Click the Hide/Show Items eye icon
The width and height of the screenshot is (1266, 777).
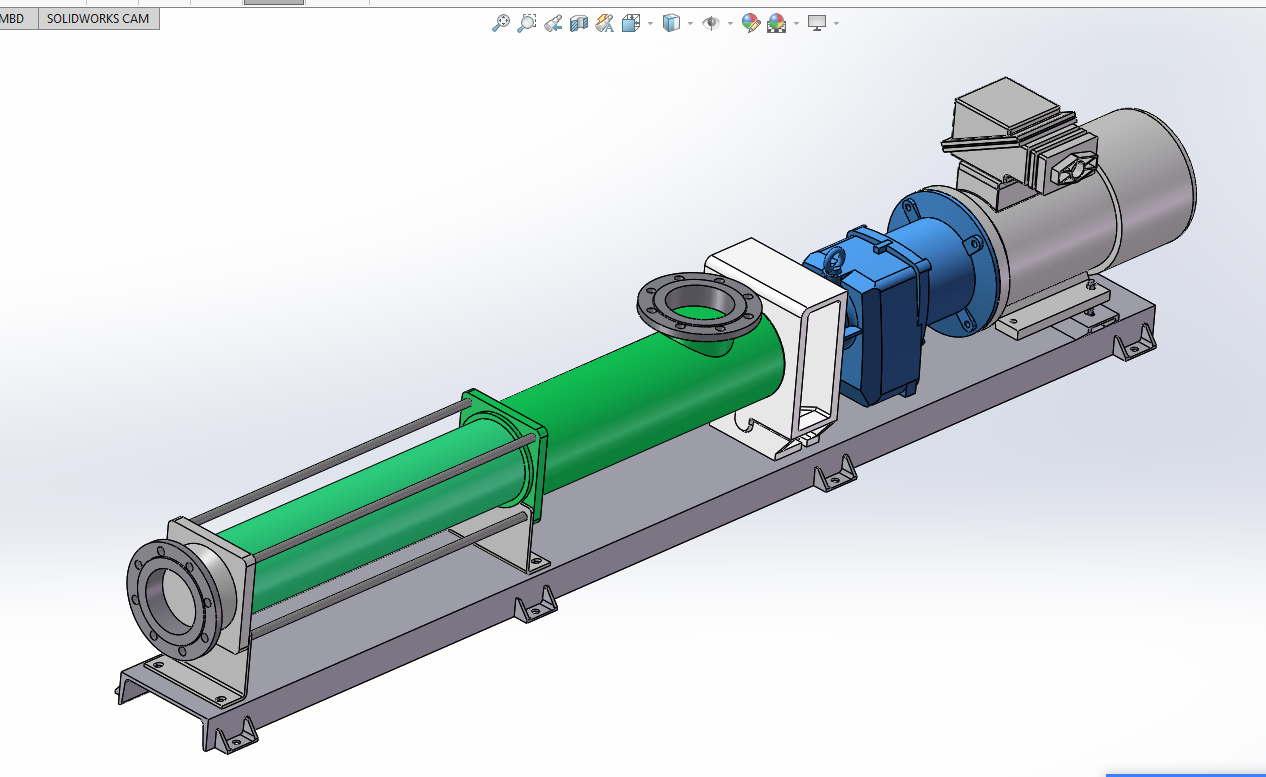(711, 23)
